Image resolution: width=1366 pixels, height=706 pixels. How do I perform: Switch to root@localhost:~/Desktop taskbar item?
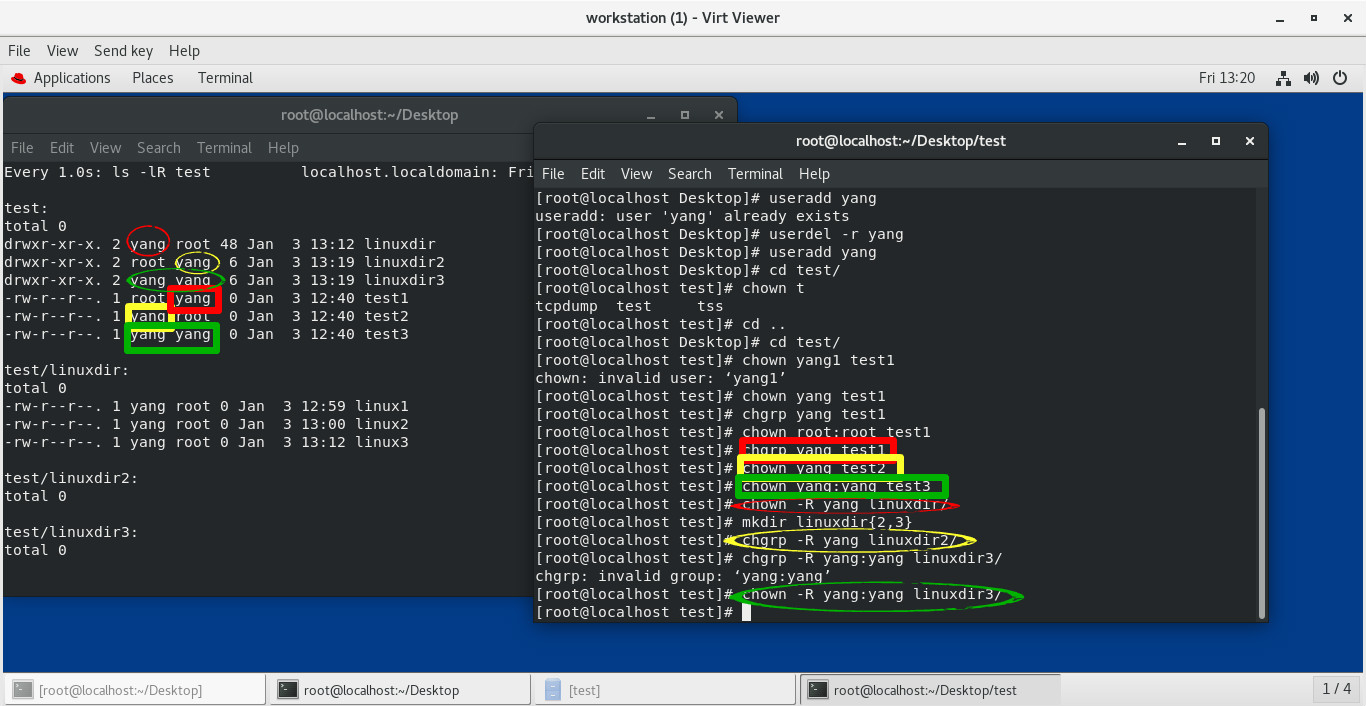pos(398,690)
